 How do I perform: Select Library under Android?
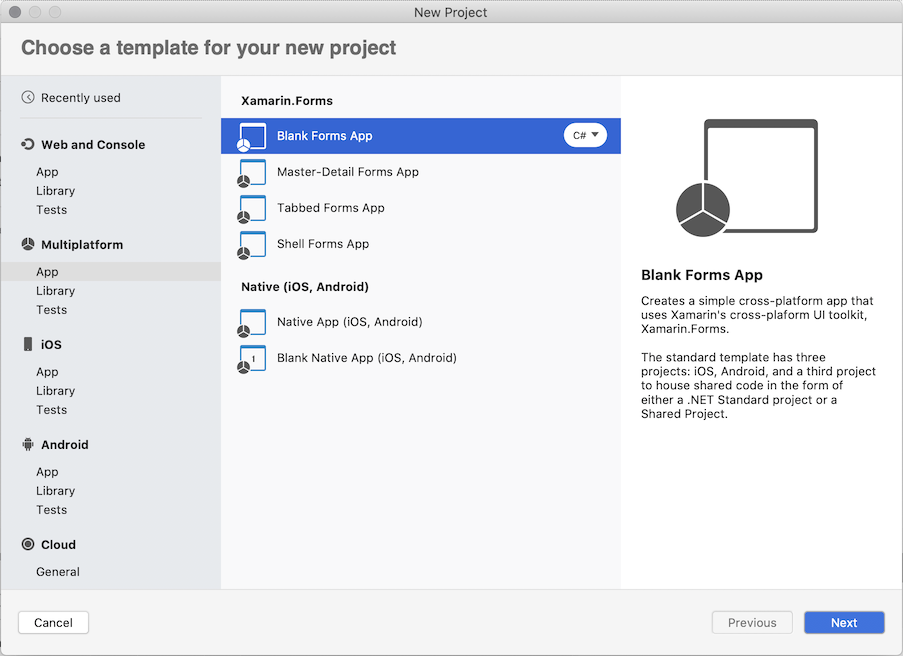[55, 491]
